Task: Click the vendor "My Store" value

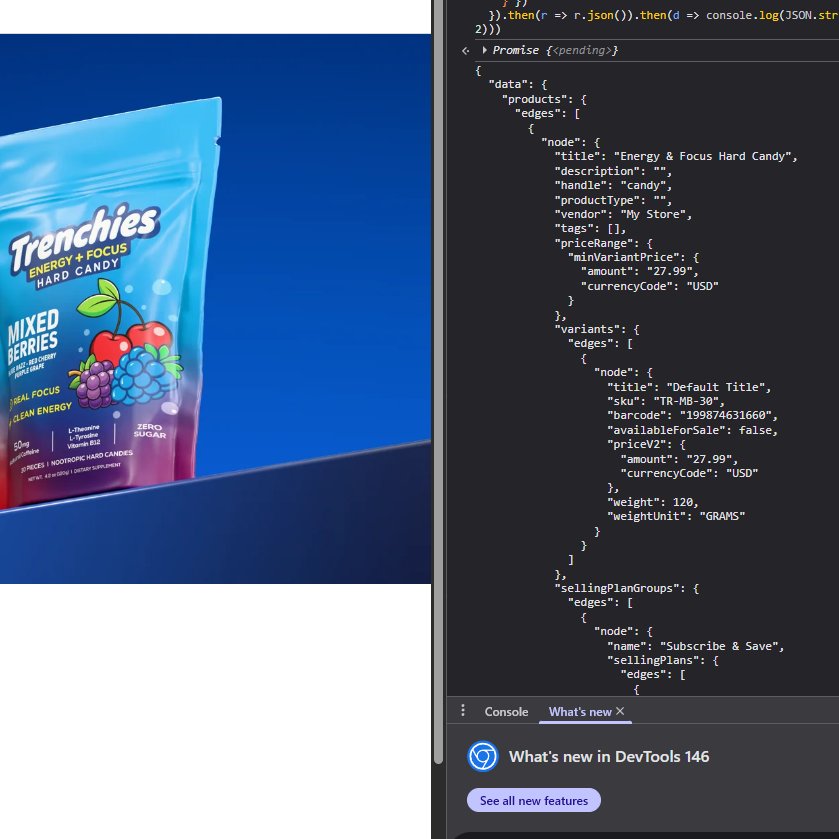Action: [x=655, y=215]
